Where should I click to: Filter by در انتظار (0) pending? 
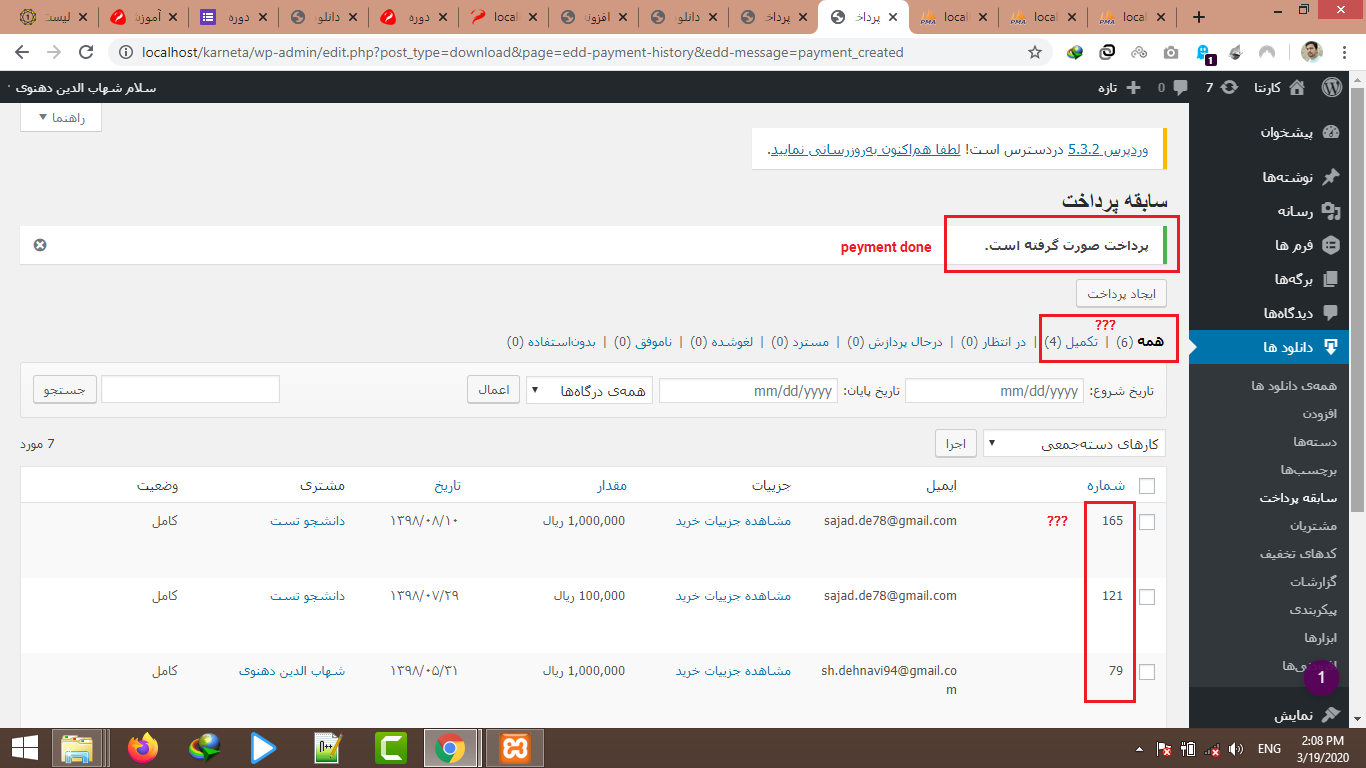994,342
